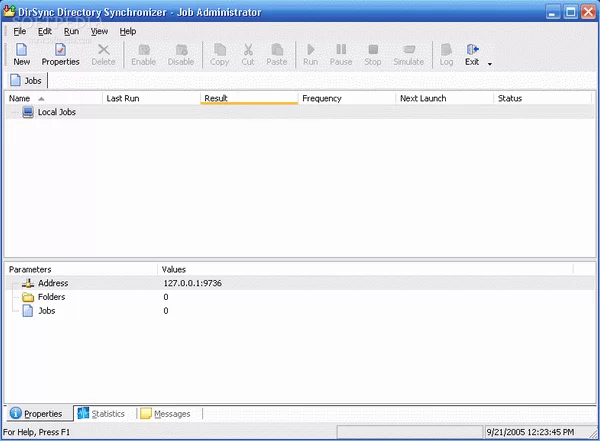Open the File menu
The width and height of the screenshot is (600, 441).
(x=20, y=31)
